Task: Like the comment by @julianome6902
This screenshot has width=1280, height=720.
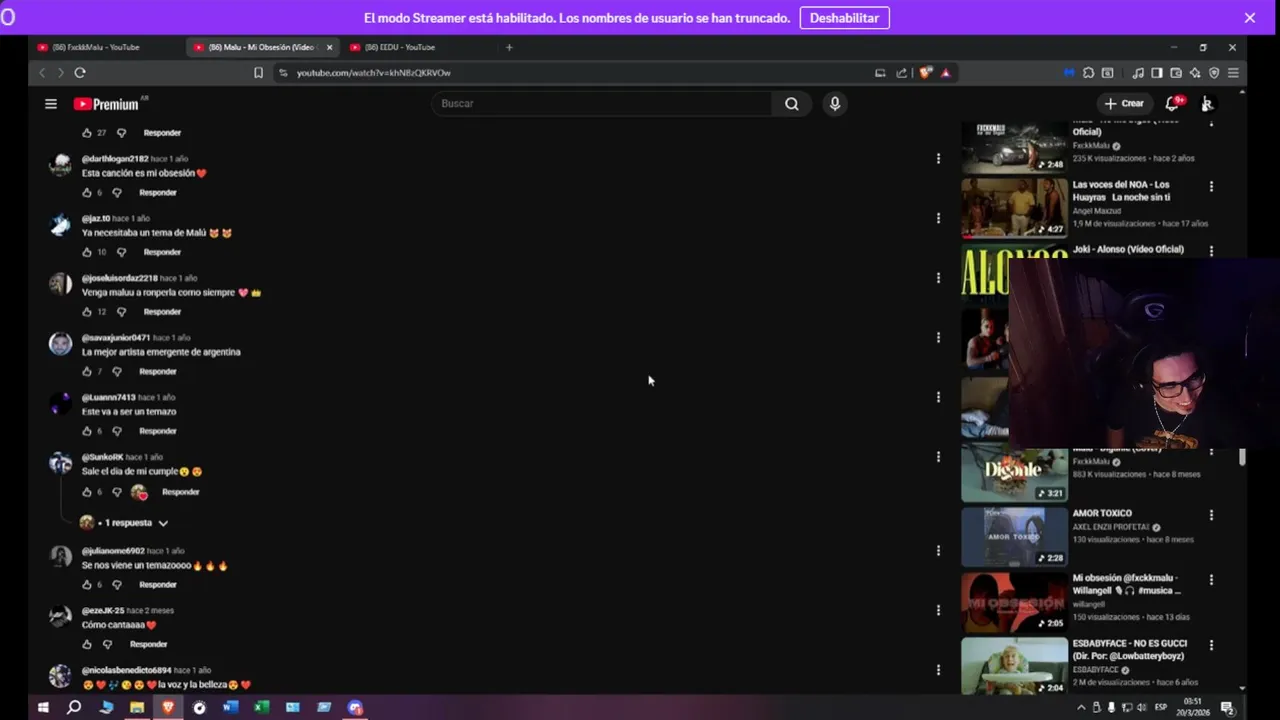Action: click(x=87, y=585)
